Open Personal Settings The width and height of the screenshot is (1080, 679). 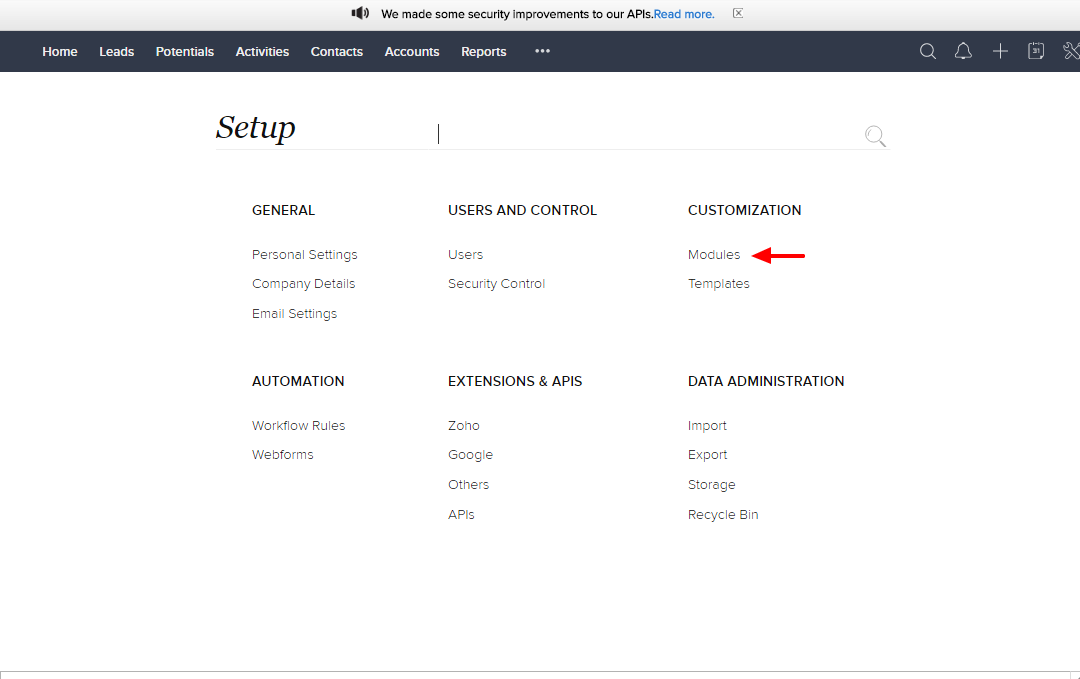[304, 255]
